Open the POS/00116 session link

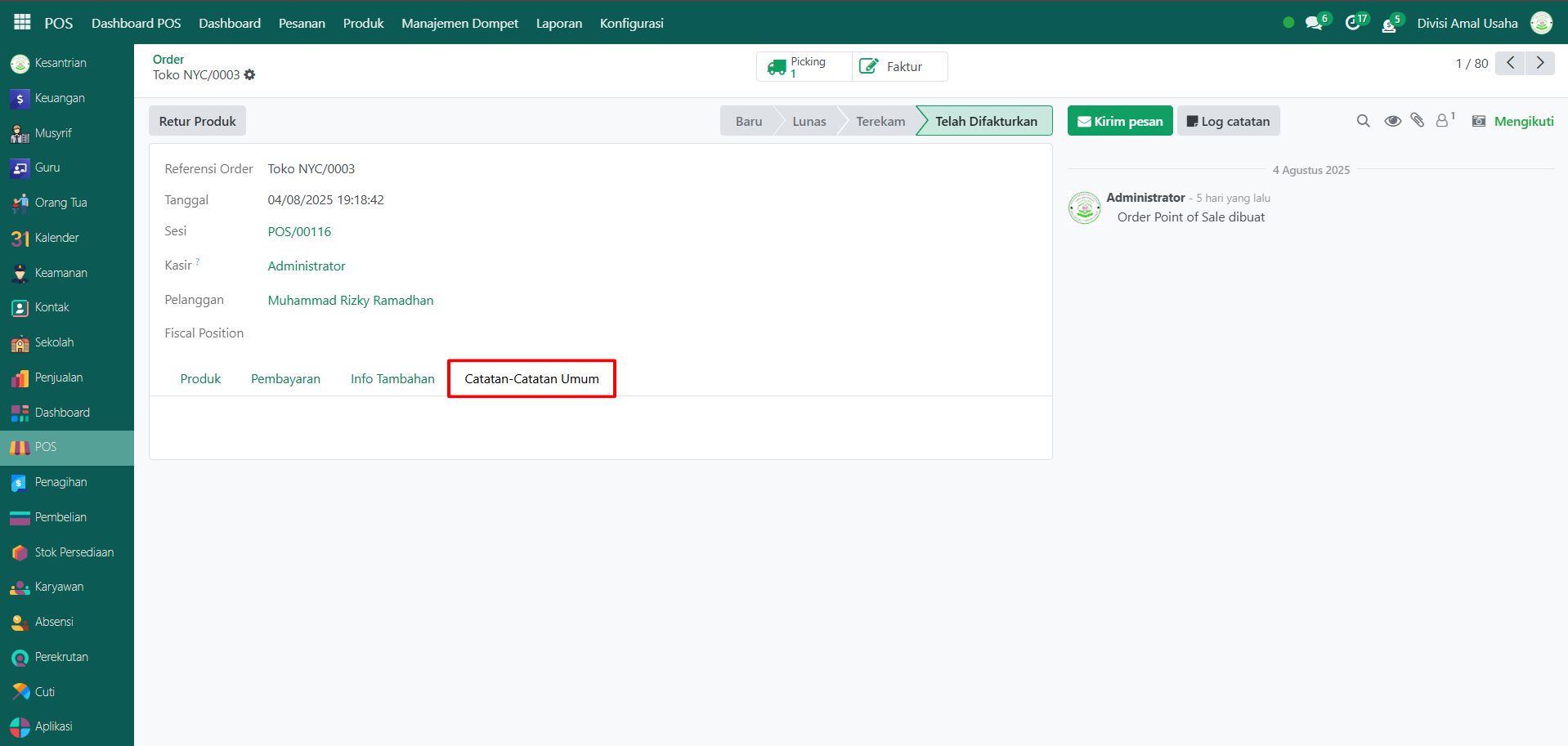(299, 231)
